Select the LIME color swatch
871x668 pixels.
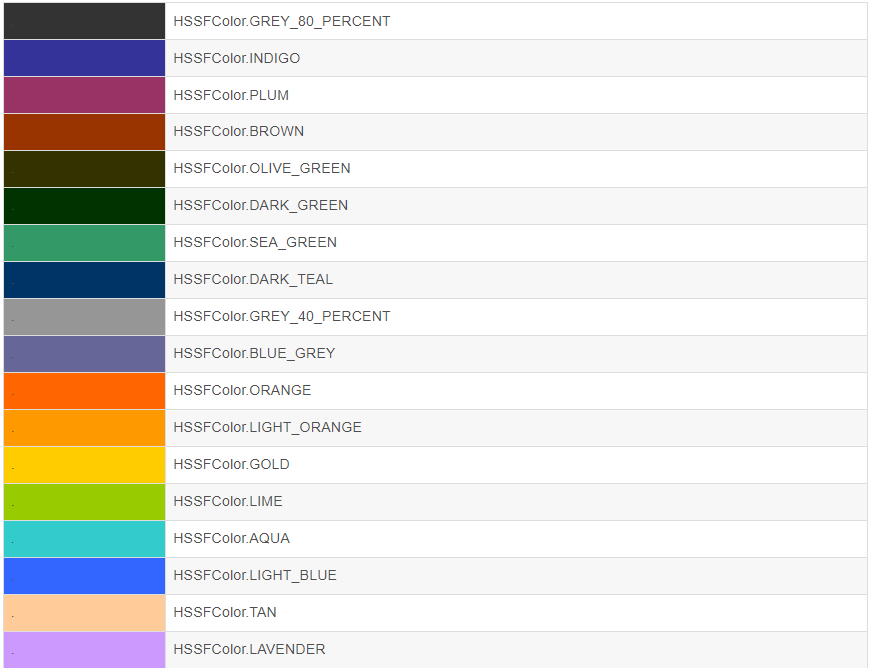(84, 502)
